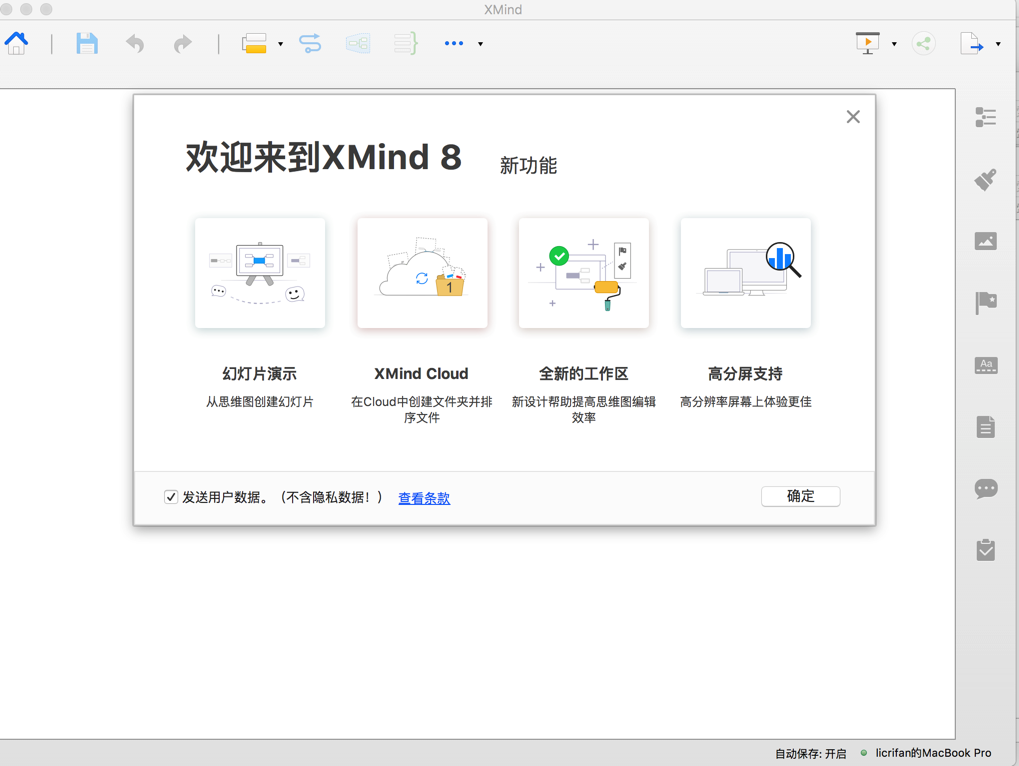Click licrifan的MacBook Pro status entry
Screen dimensions: 1019x766
pos(933,753)
